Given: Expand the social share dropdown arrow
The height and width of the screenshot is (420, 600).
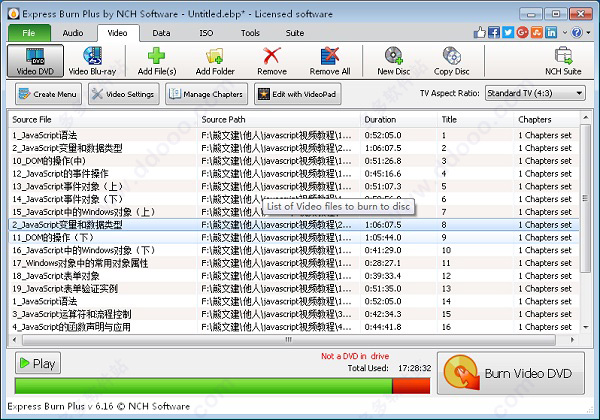Looking at the screenshot, I should [564, 33].
